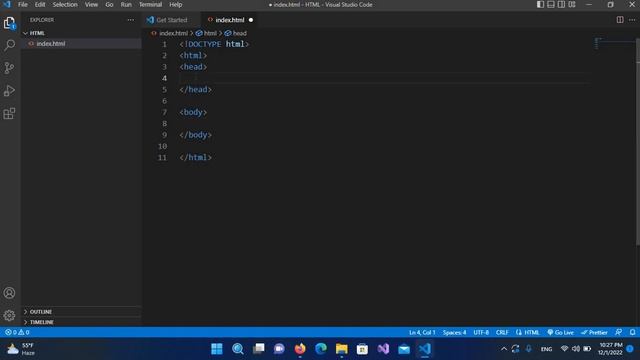
Task: Open Task View on the taskbar
Action: pos(258,349)
